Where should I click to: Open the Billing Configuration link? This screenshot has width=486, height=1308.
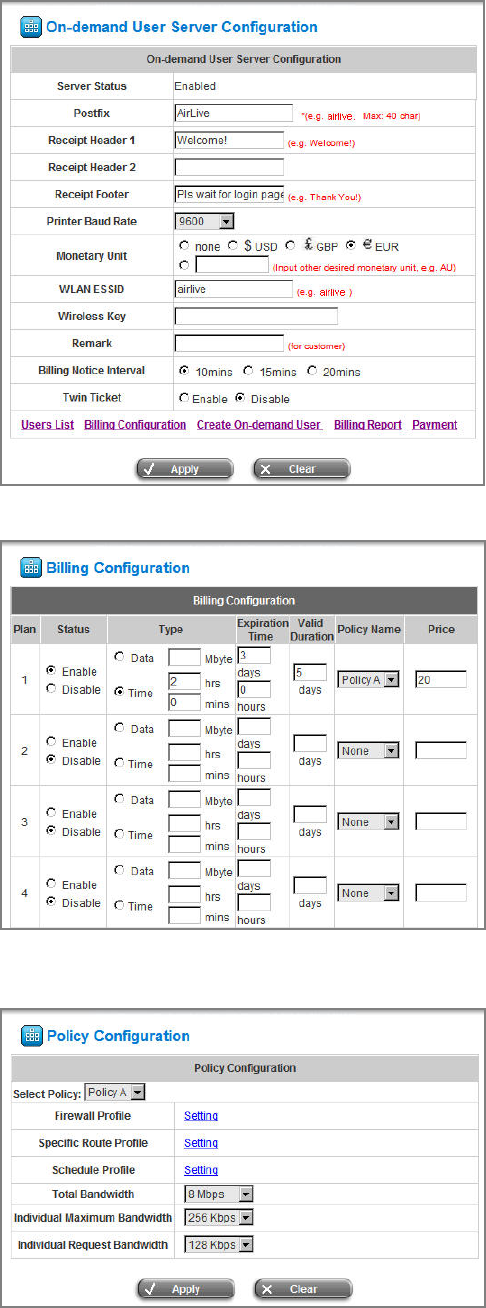[135, 425]
